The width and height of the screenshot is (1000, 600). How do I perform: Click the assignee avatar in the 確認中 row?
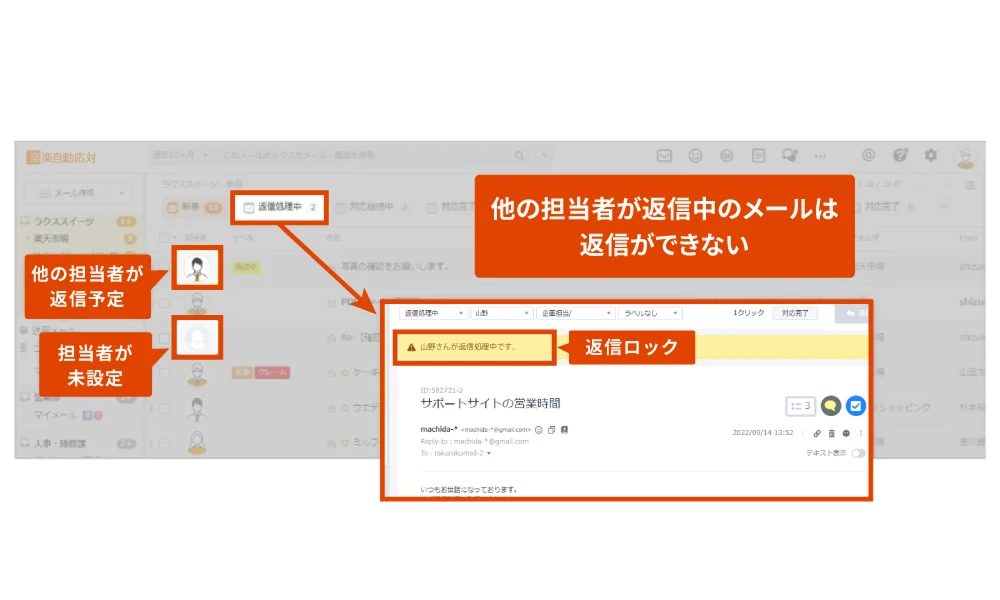click(197, 267)
